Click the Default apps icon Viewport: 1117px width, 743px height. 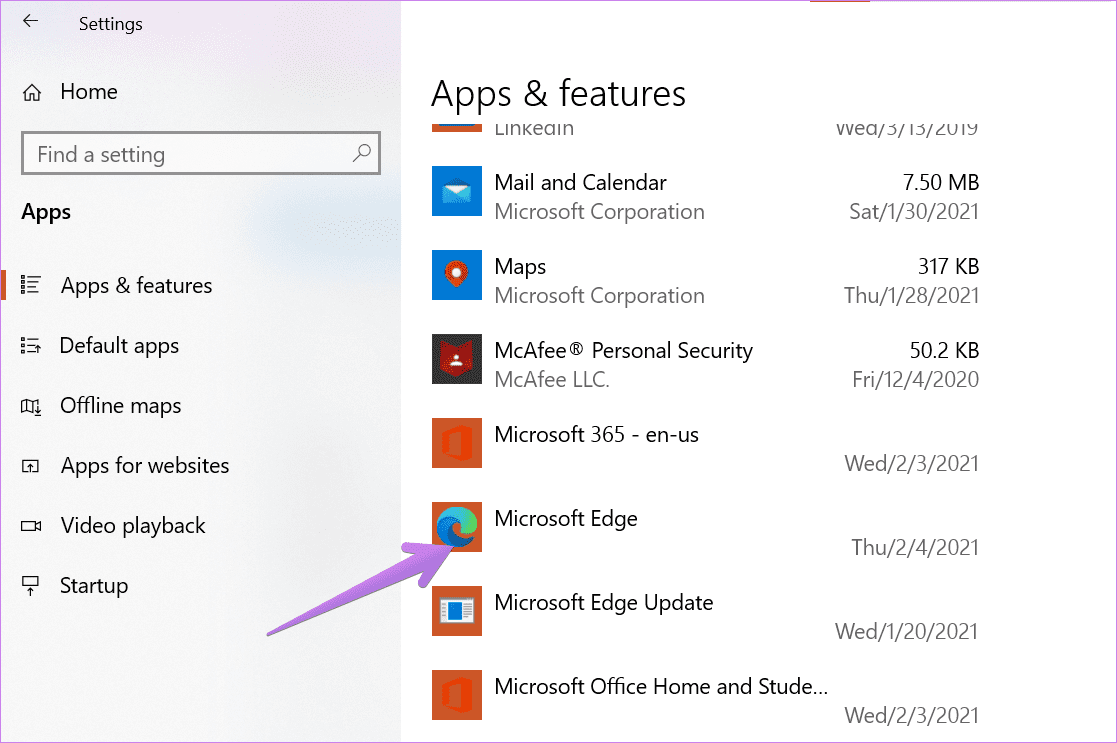(x=31, y=345)
